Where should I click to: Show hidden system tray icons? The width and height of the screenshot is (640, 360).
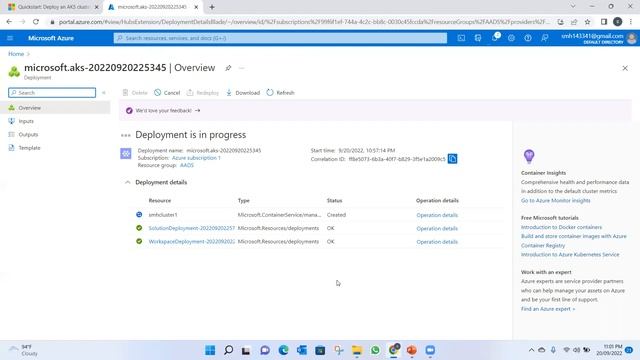(531, 350)
